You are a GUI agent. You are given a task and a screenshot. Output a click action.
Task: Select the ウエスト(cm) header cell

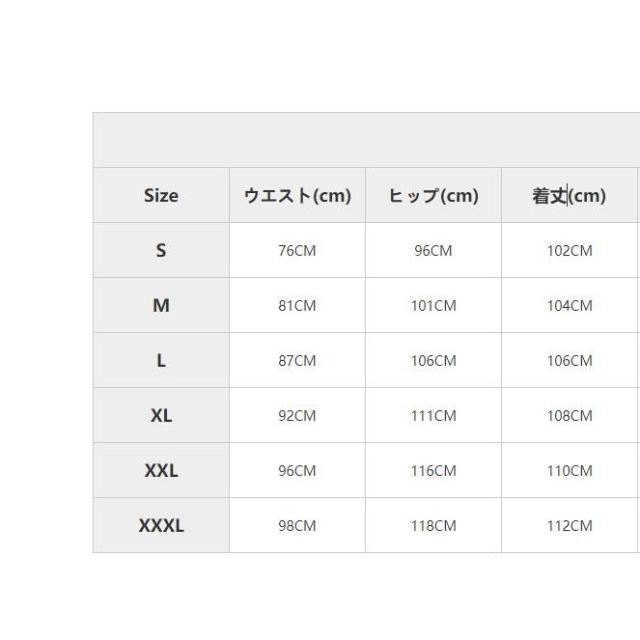click(297, 196)
